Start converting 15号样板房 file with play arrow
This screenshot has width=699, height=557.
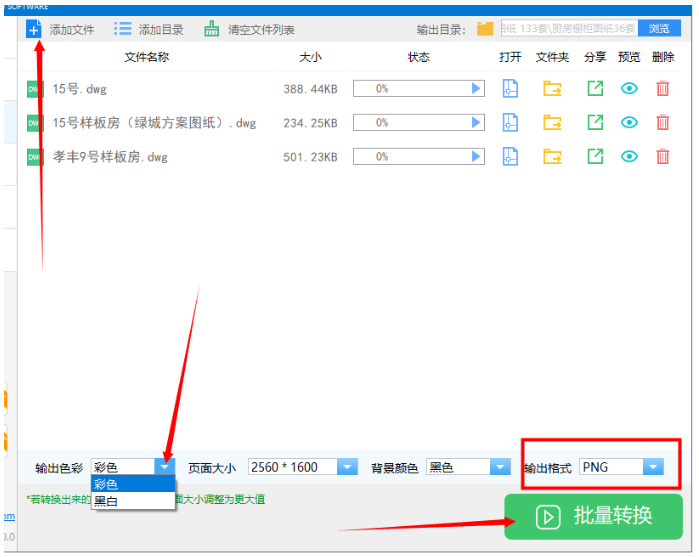[x=476, y=123]
